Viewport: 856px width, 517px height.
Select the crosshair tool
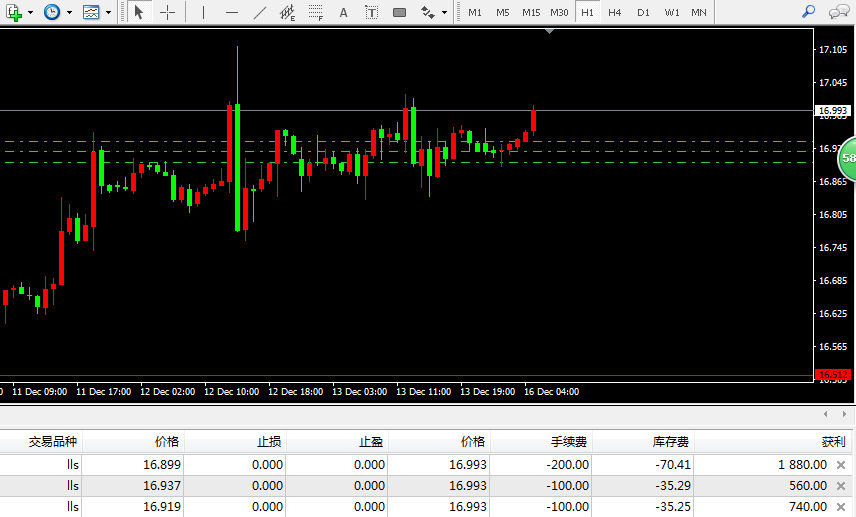(168, 12)
